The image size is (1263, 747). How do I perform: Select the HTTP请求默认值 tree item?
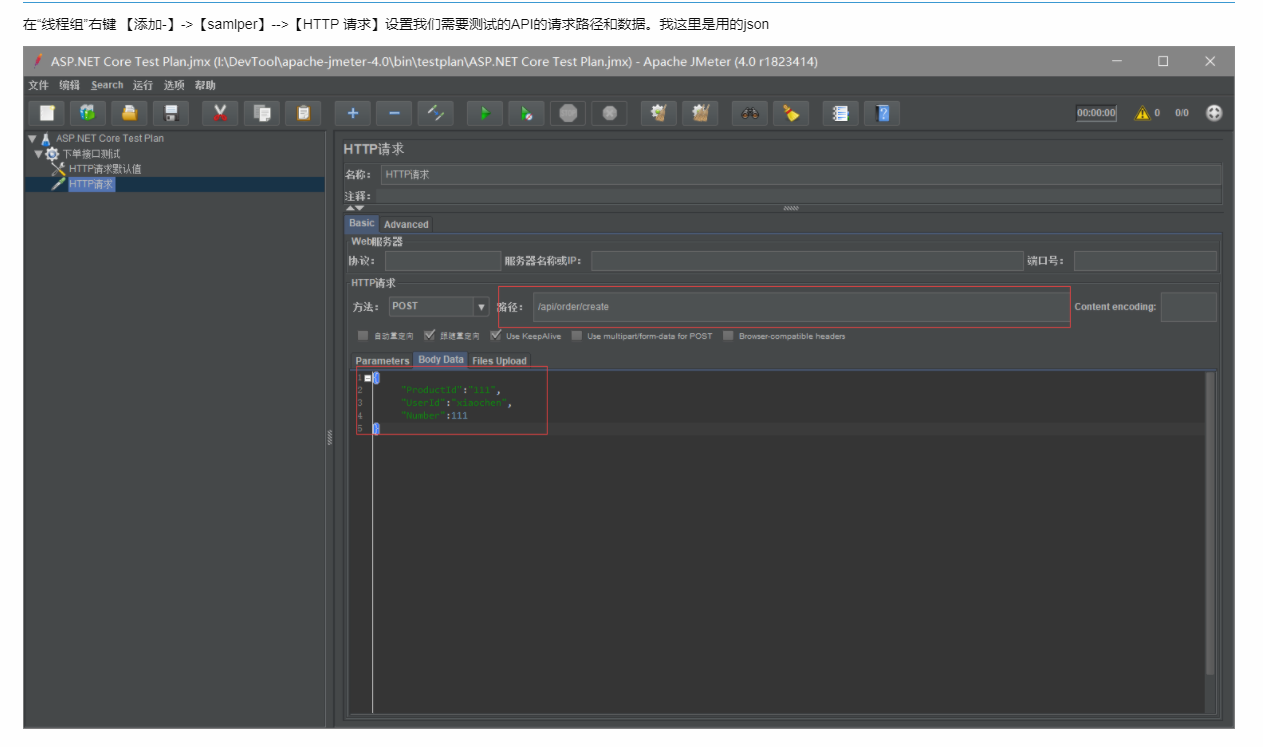click(105, 169)
